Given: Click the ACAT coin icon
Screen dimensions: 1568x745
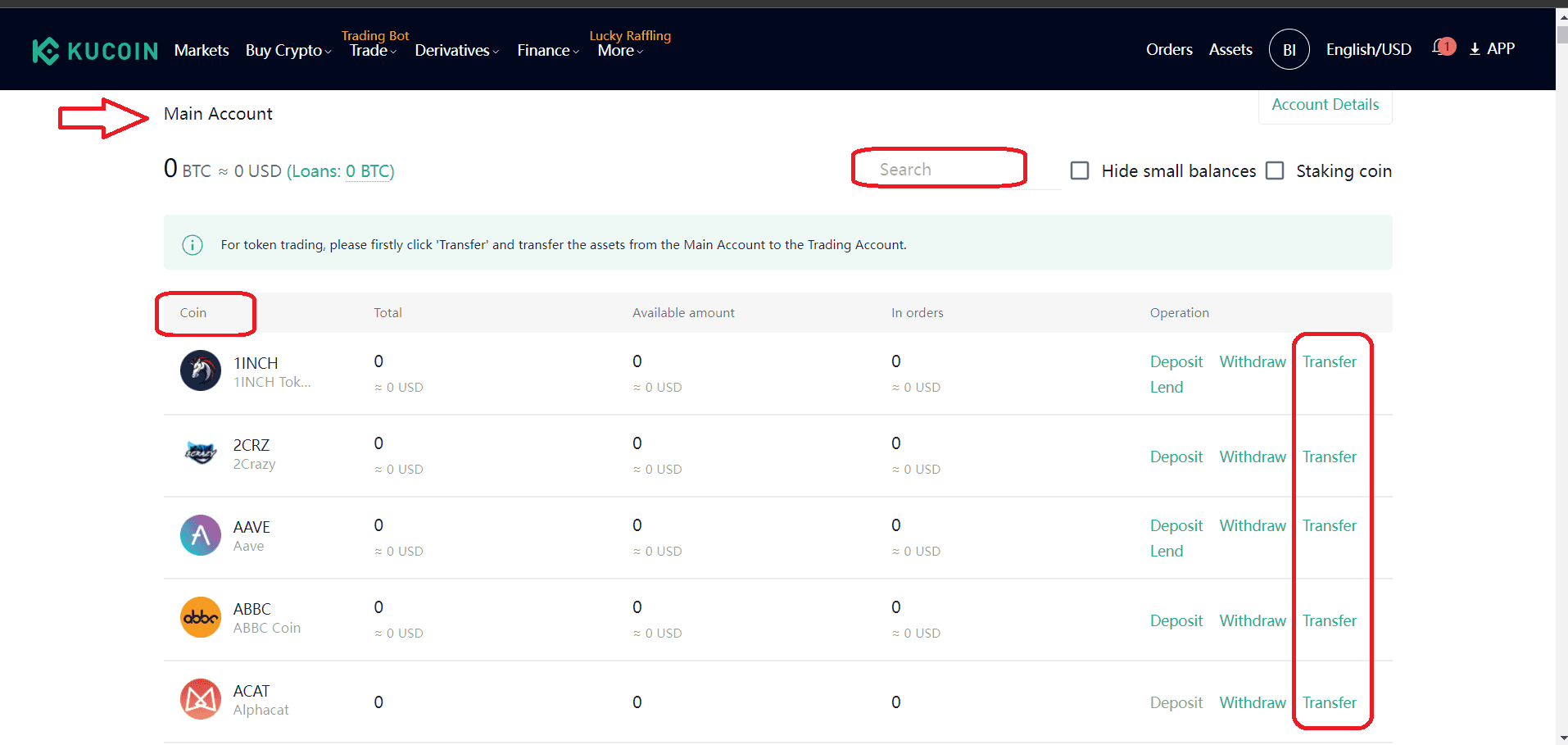Looking at the screenshot, I should click(201, 698).
